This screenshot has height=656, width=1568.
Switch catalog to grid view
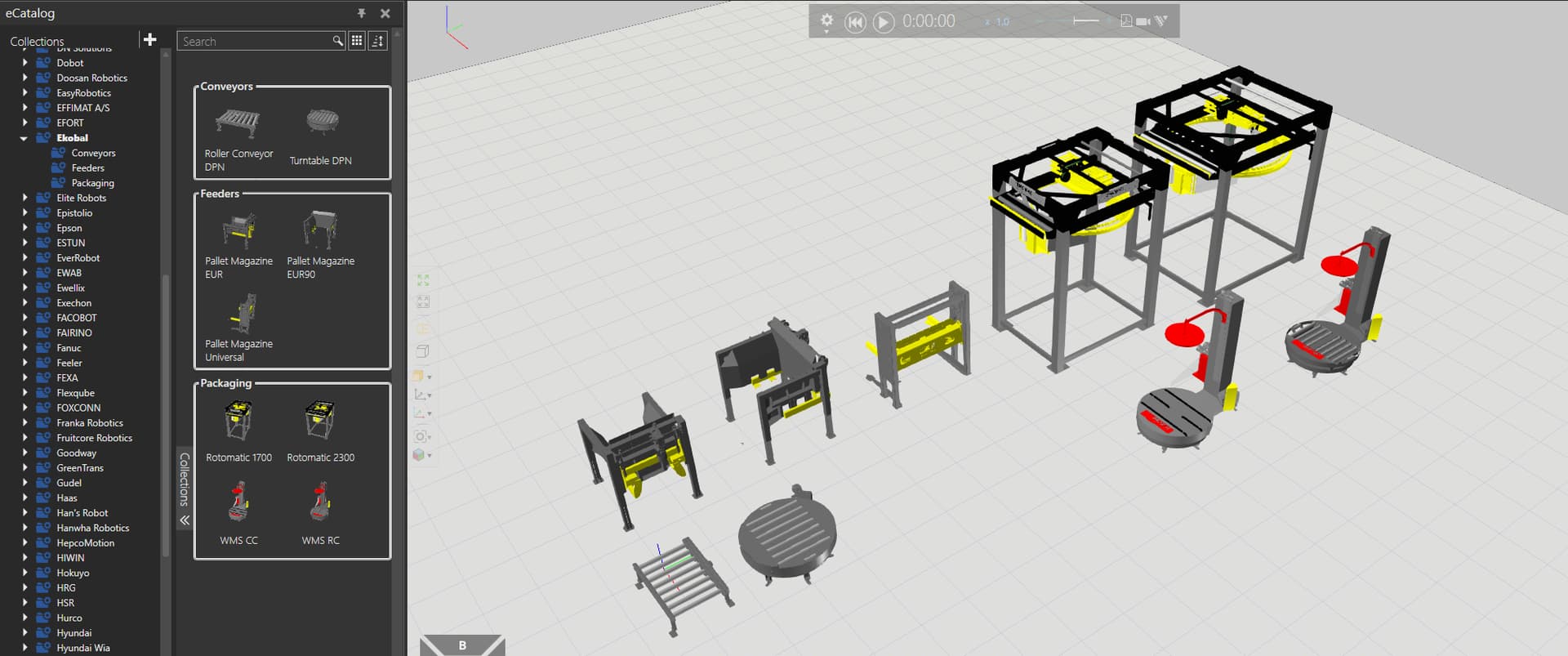tap(357, 41)
